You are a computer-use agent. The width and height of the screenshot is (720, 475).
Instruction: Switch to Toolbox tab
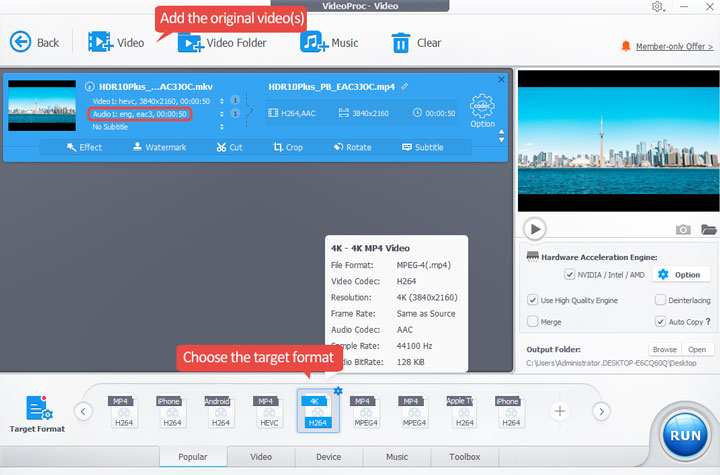click(464, 457)
